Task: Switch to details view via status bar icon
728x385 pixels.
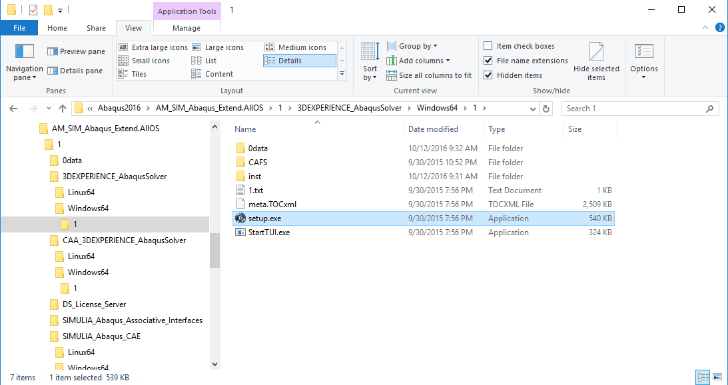Action: click(x=703, y=377)
